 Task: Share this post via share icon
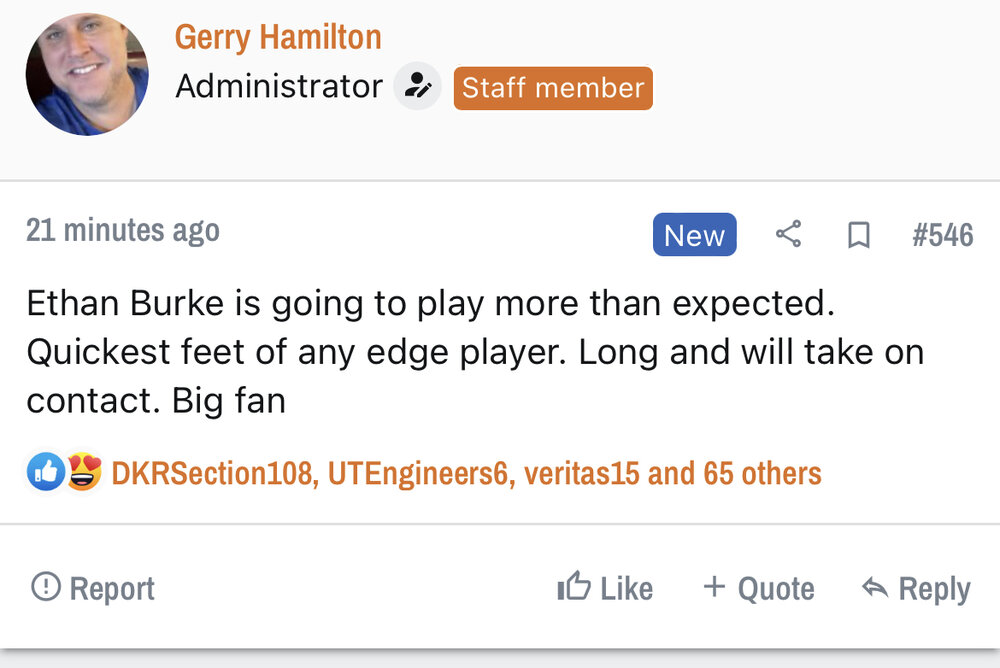tap(789, 235)
